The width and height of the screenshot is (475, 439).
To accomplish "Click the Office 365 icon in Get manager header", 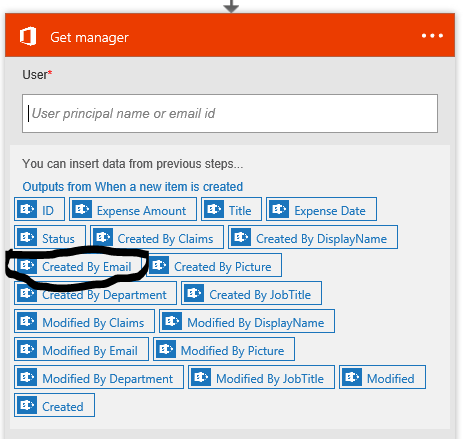I will click(28, 36).
